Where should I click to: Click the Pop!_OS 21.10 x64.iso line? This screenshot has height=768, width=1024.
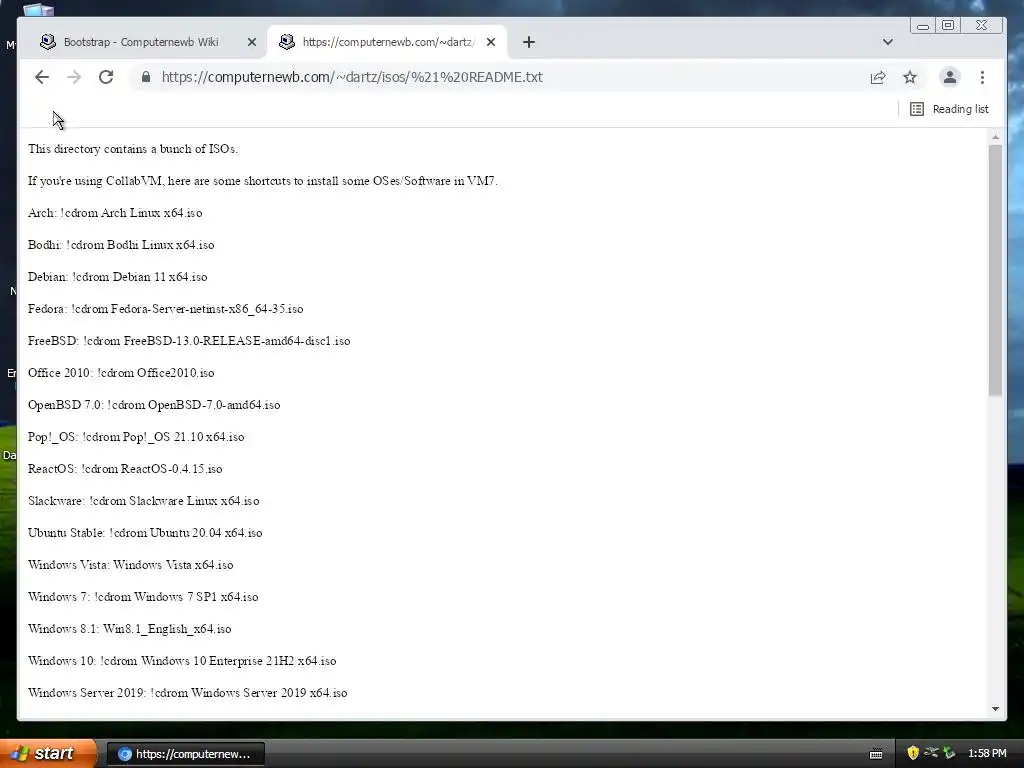point(136,437)
